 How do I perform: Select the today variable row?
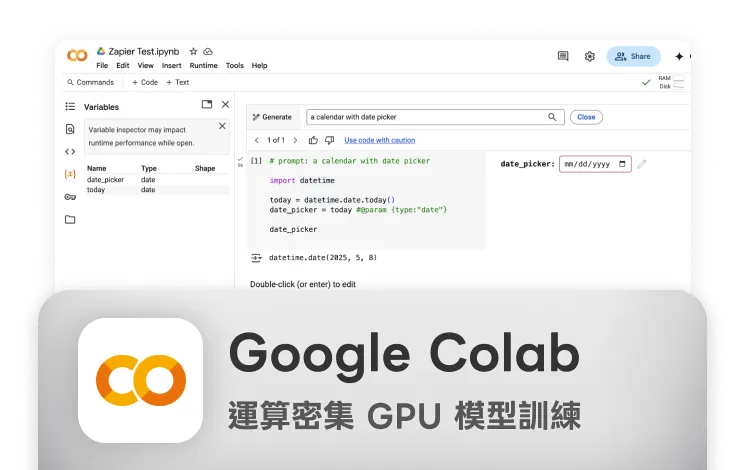tap(157, 190)
